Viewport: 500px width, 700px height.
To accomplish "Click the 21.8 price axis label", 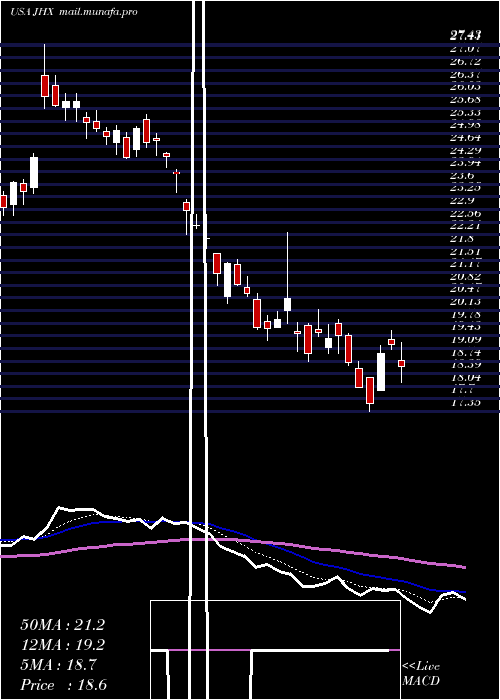I will pos(462,239).
